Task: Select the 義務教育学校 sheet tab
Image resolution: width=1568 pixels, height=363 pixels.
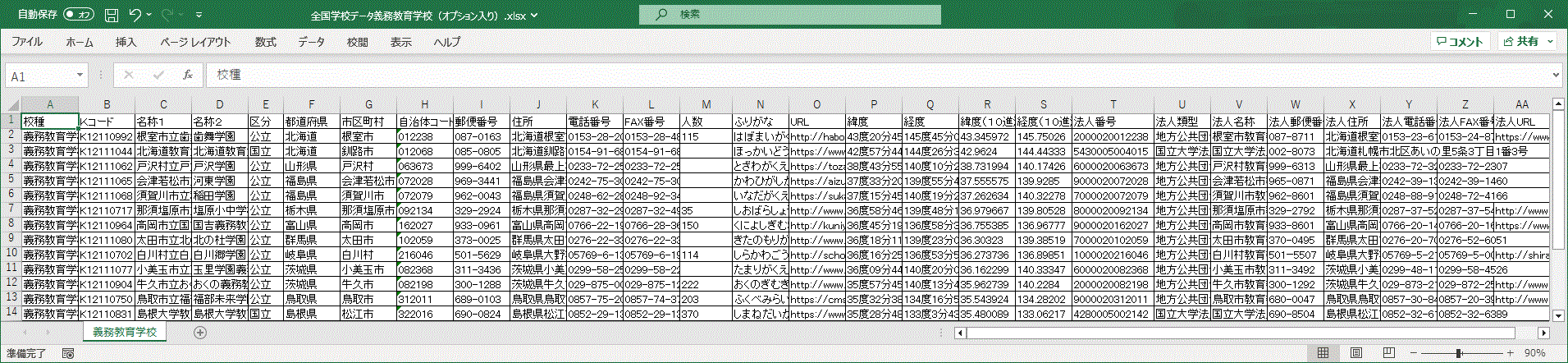Action: [x=124, y=333]
